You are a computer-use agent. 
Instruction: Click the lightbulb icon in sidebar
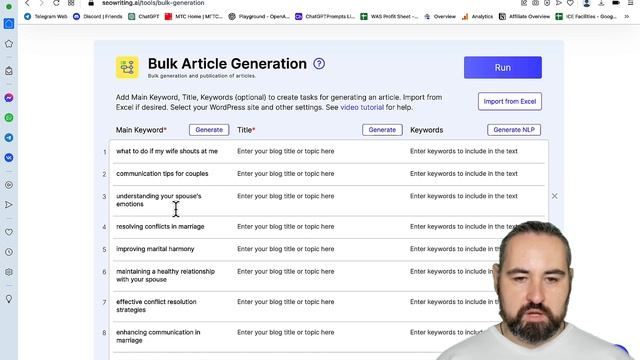click(9, 299)
